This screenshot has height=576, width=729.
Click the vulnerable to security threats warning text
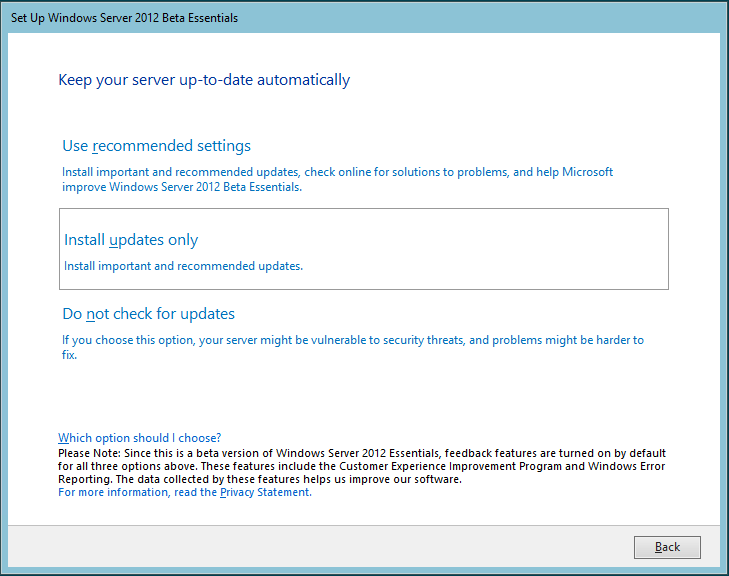pyautogui.click(x=353, y=347)
